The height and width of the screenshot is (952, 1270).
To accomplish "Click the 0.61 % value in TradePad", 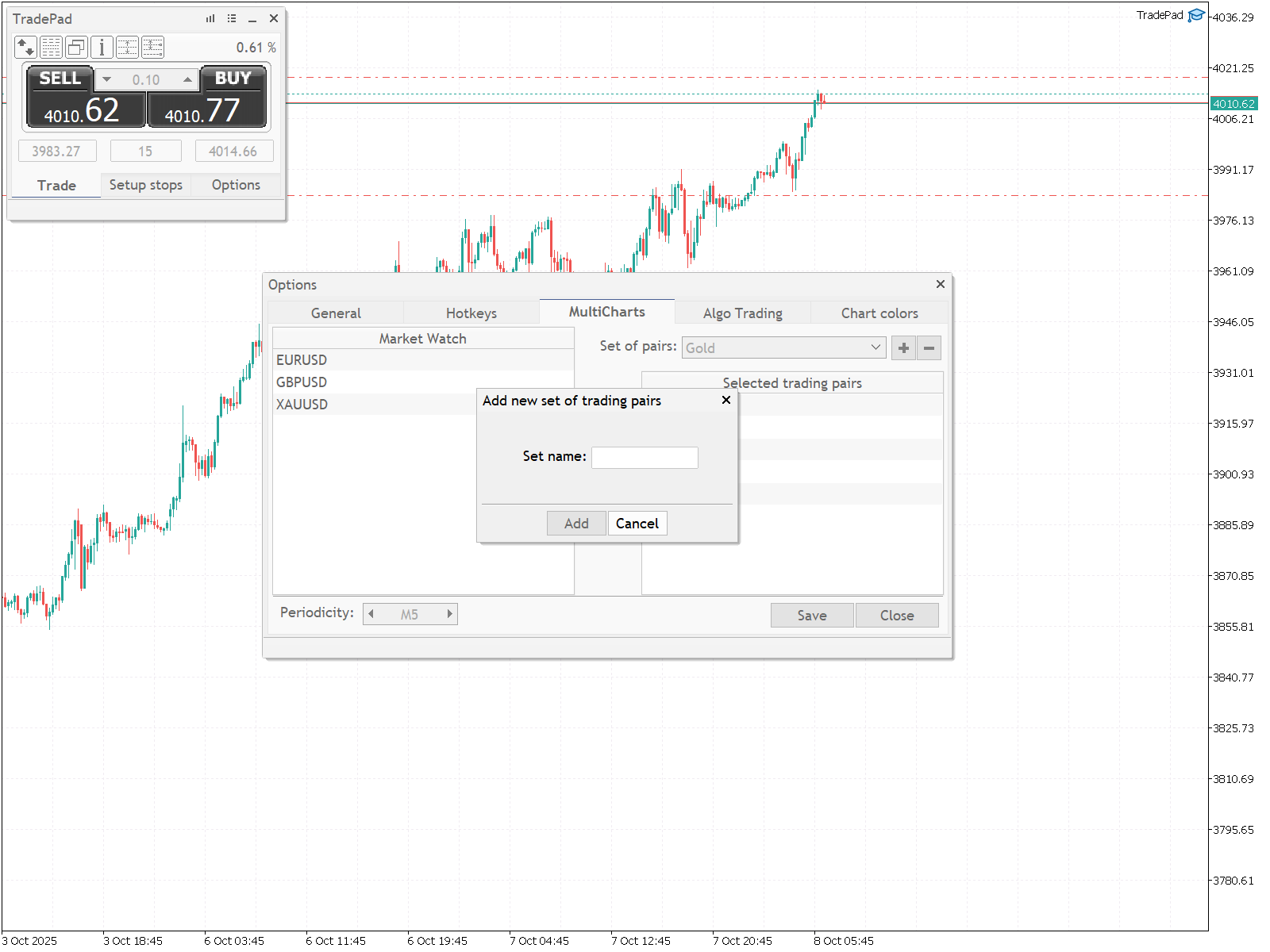I will click(256, 48).
